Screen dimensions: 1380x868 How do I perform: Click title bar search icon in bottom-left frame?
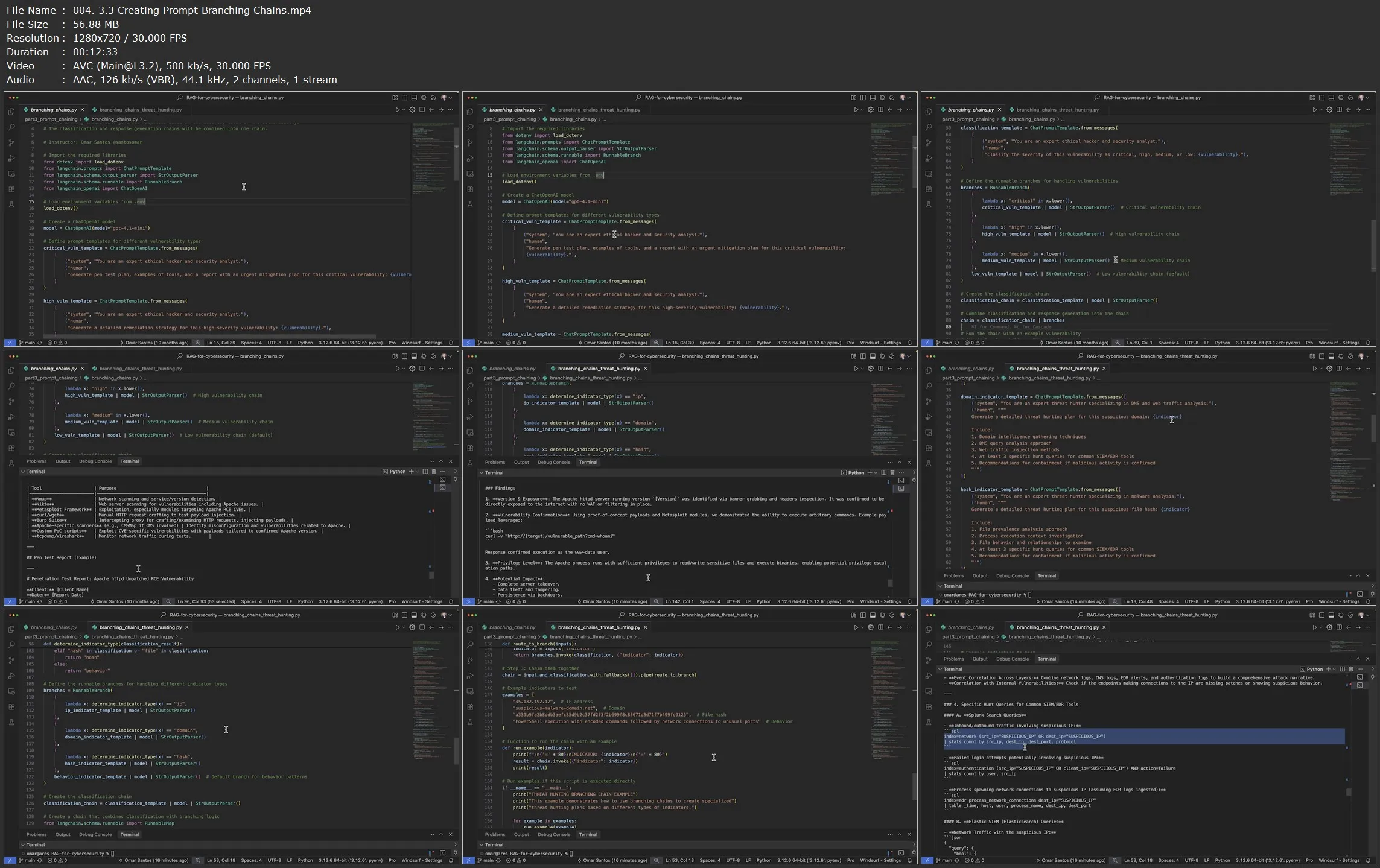click(x=163, y=615)
